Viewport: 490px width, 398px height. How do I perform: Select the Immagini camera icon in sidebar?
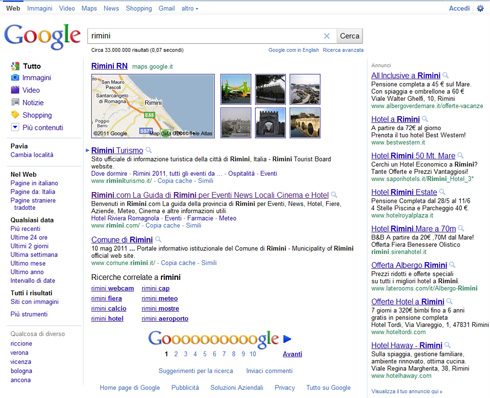[15, 78]
